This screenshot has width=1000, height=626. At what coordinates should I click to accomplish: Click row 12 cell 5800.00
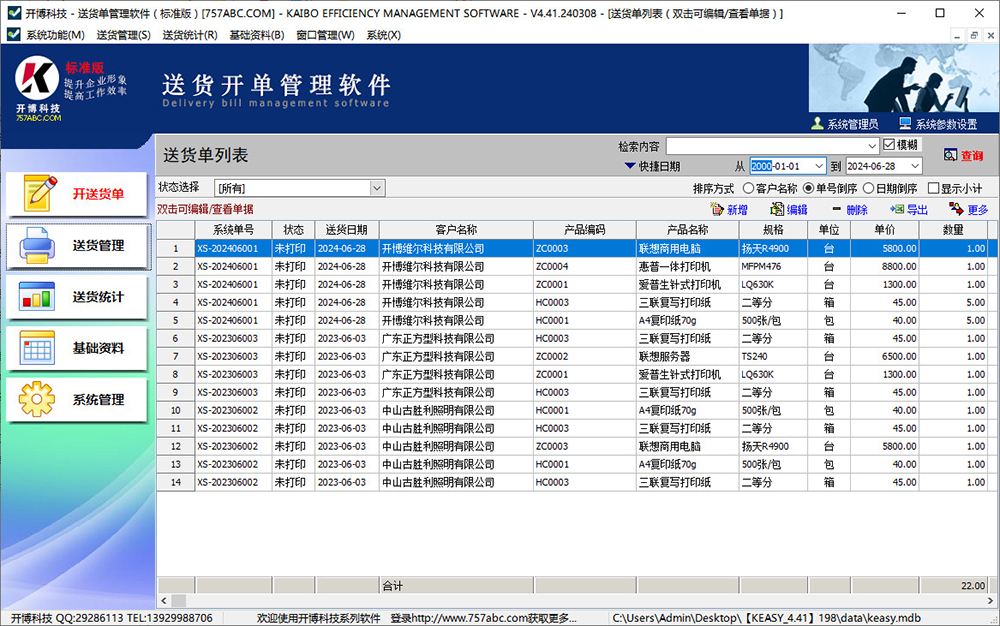tap(885, 446)
